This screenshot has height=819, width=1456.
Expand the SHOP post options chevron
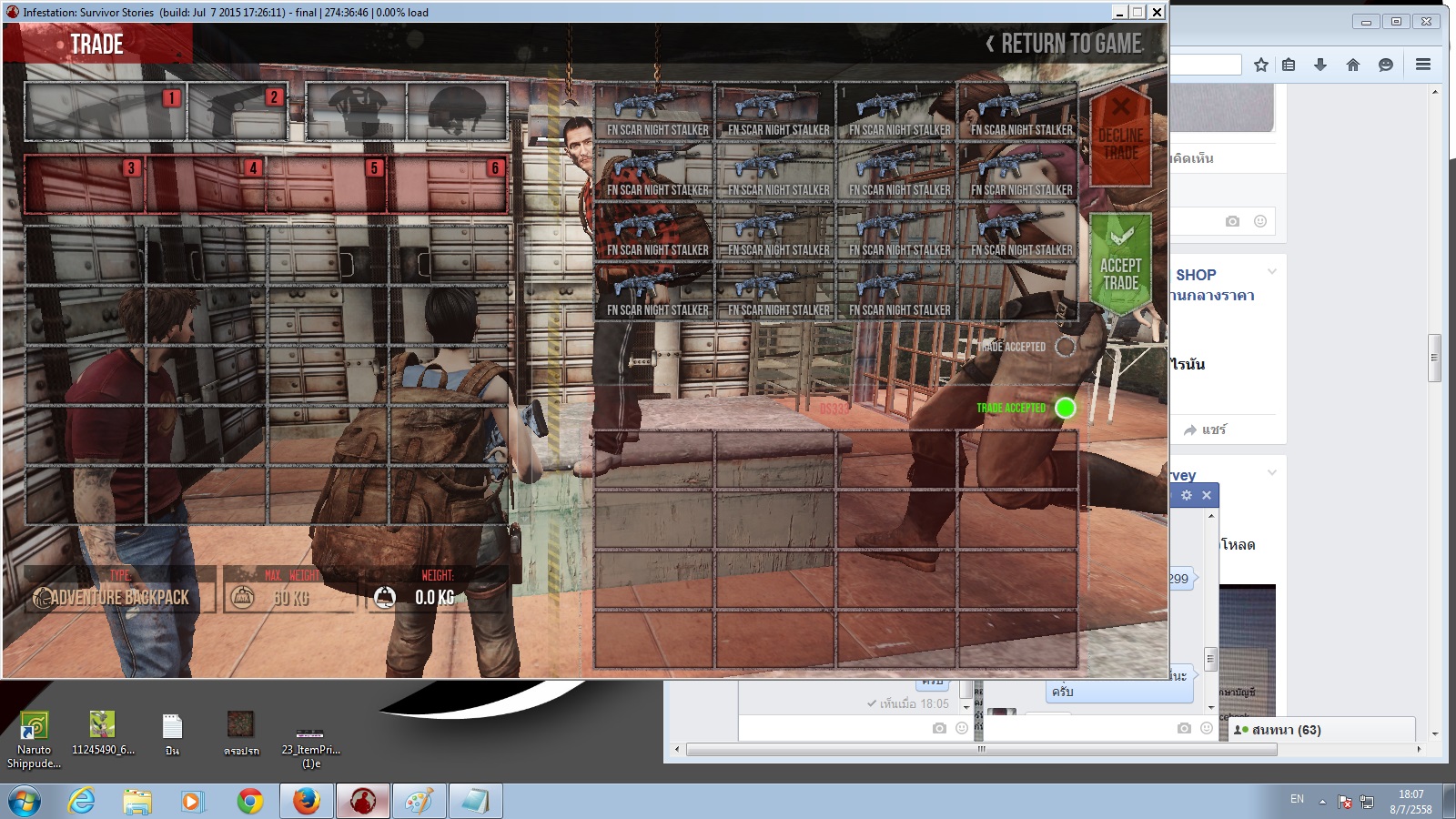[x=1272, y=271]
